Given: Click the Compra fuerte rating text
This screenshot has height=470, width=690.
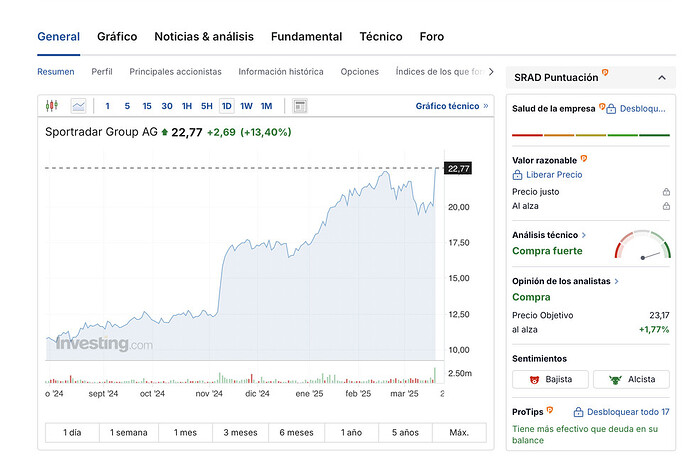Looking at the screenshot, I should click(x=547, y=251).
